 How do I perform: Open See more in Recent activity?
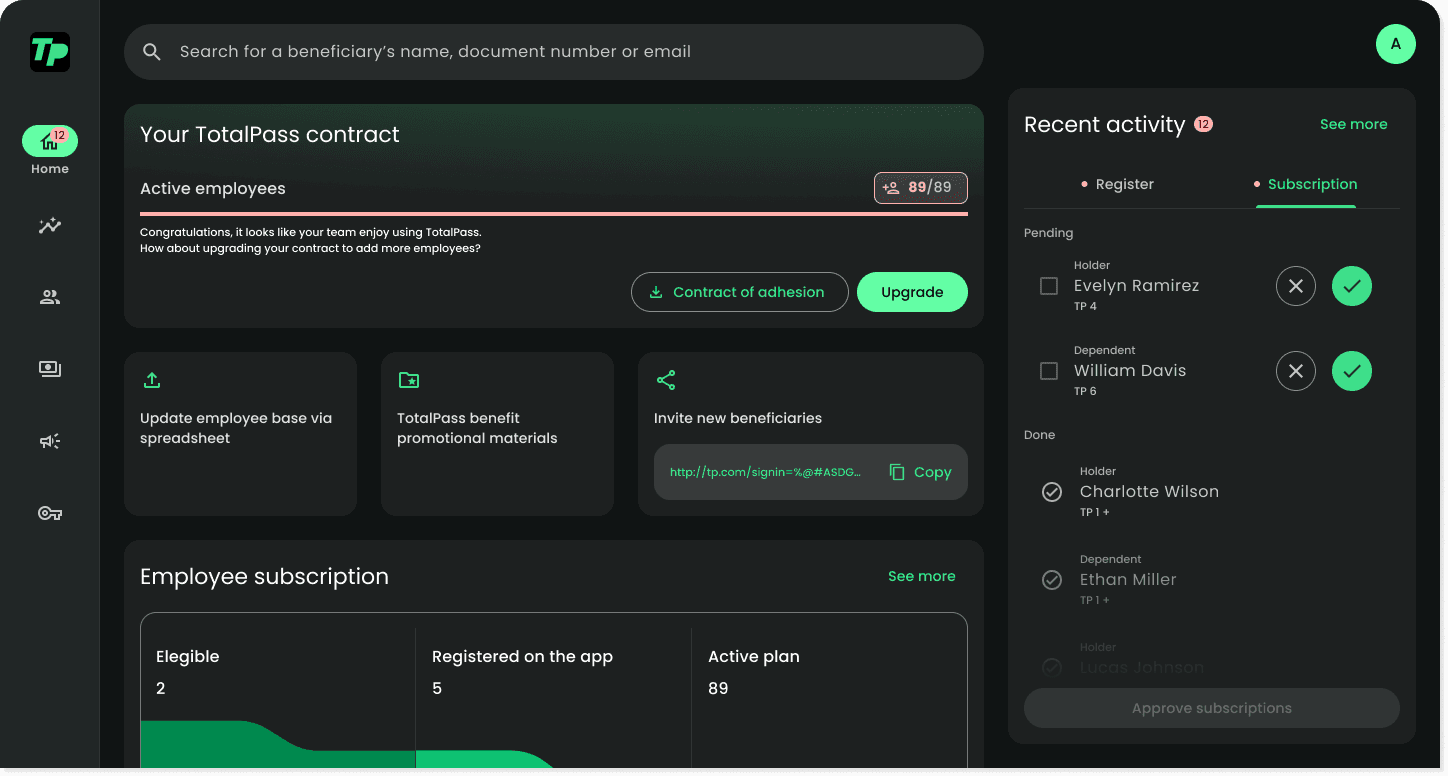click(1353, 124)
